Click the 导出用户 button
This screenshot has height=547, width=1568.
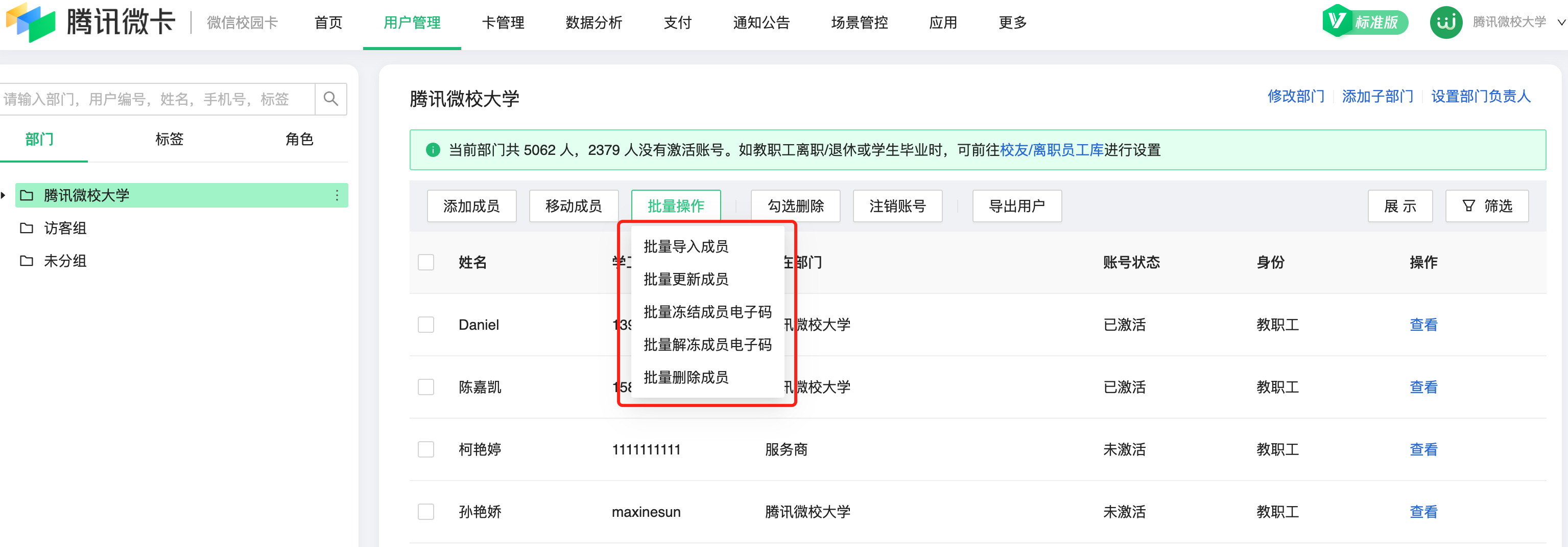(1016, 206)
